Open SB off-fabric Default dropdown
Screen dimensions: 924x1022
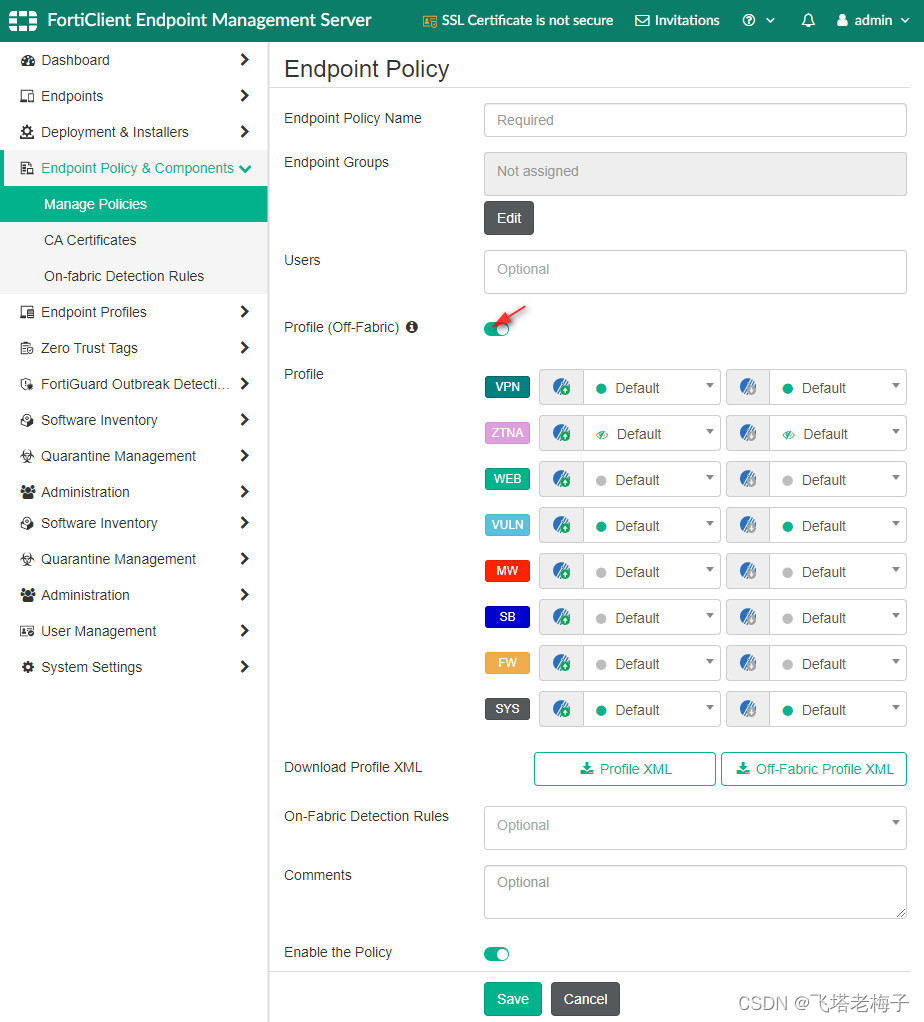click(838, 617)
